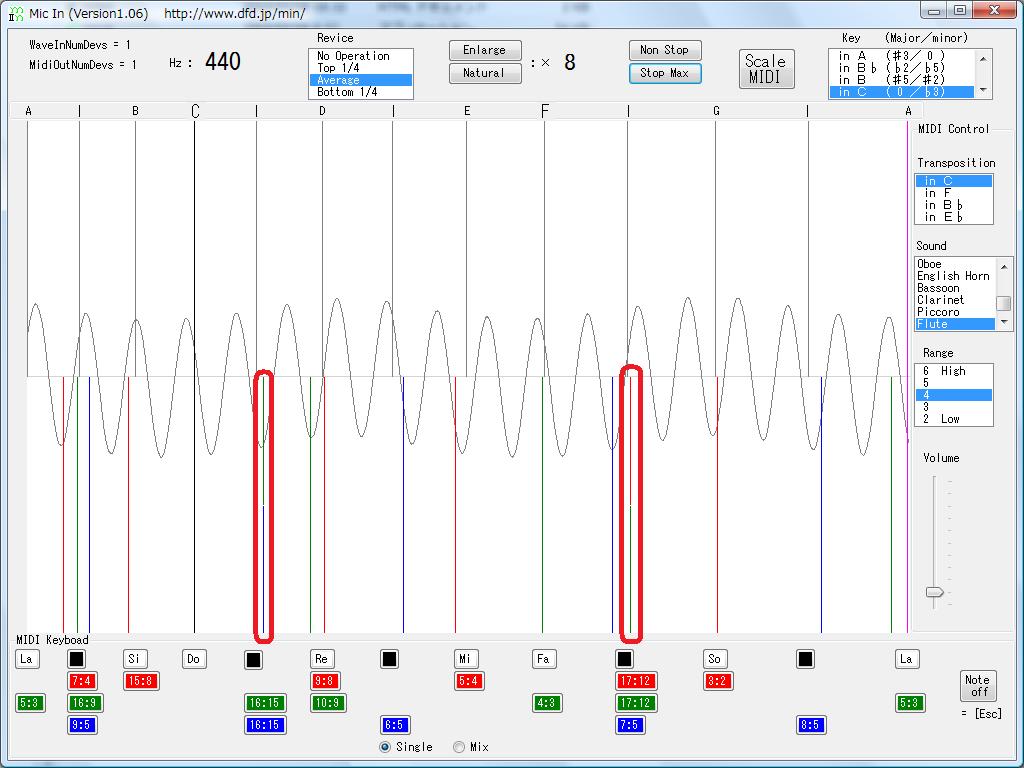Click the green 17:12 ratio button
Screen dimensions: 1024x768
tap(636, 703)
